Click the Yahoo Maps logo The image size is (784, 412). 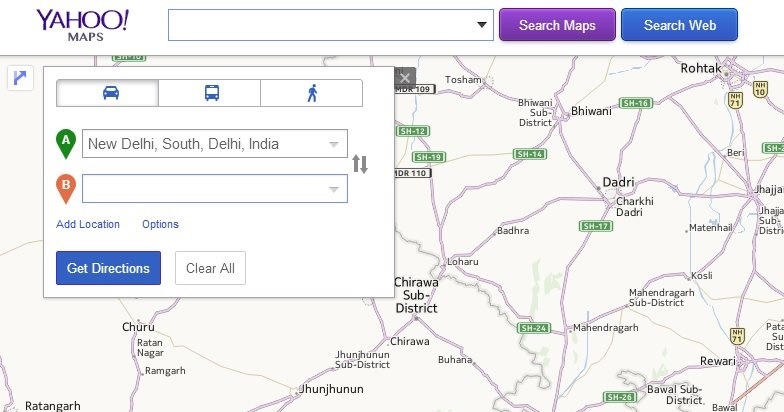82,25
